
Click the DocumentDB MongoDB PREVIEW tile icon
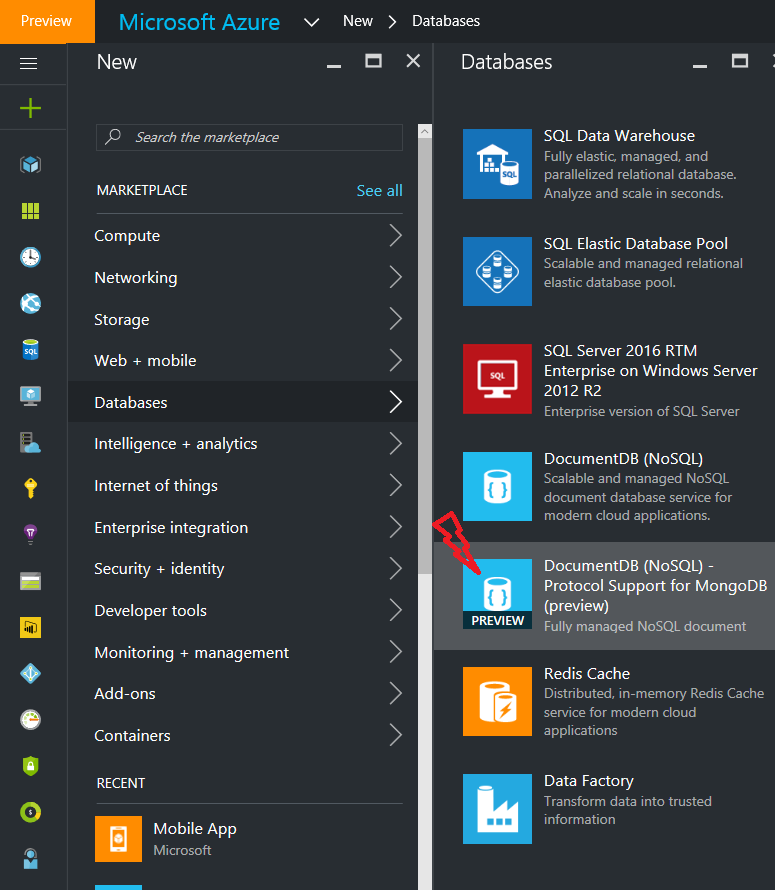[x=497, y=594]
